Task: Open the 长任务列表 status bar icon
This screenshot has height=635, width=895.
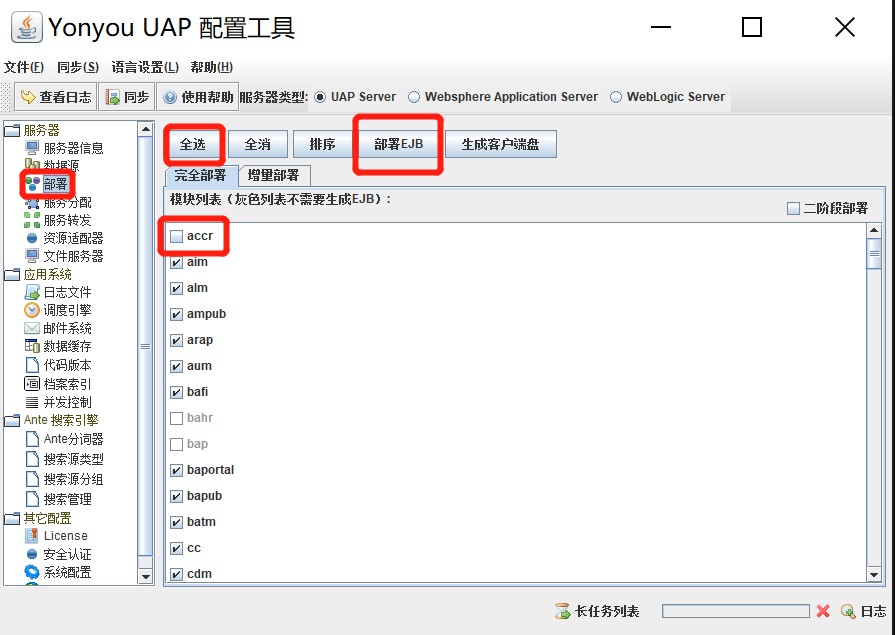Action: click(x=562, y=611)
